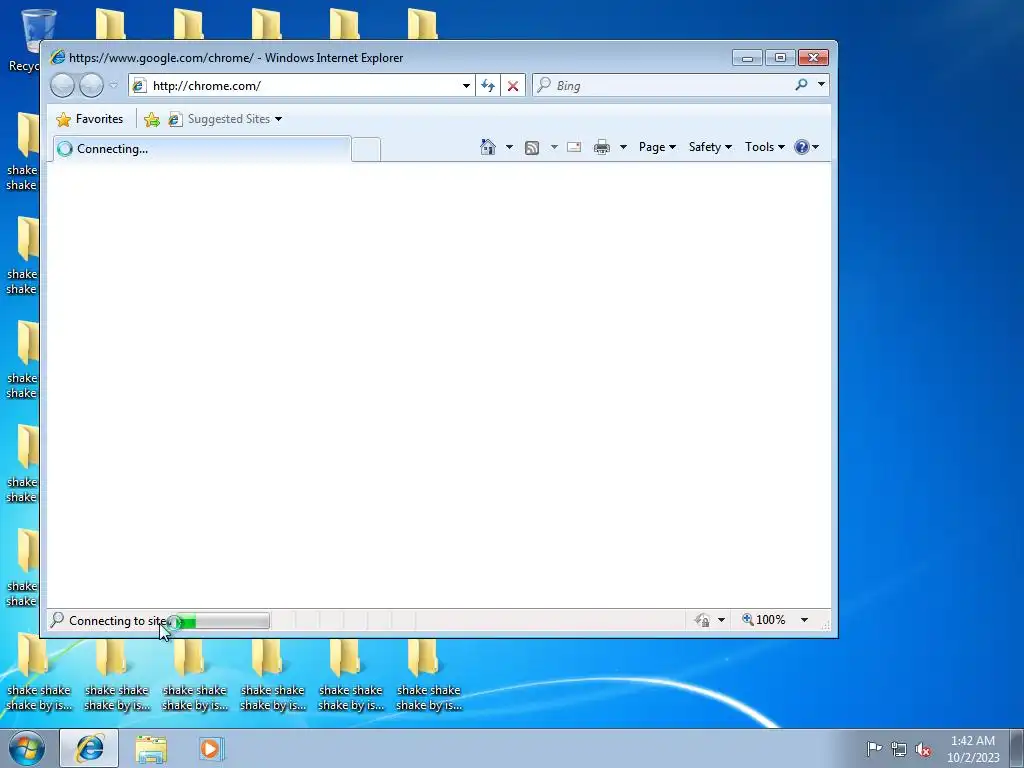1024x768 pixels.
Task: Click the Back navigation button
Action: [63, 86]
